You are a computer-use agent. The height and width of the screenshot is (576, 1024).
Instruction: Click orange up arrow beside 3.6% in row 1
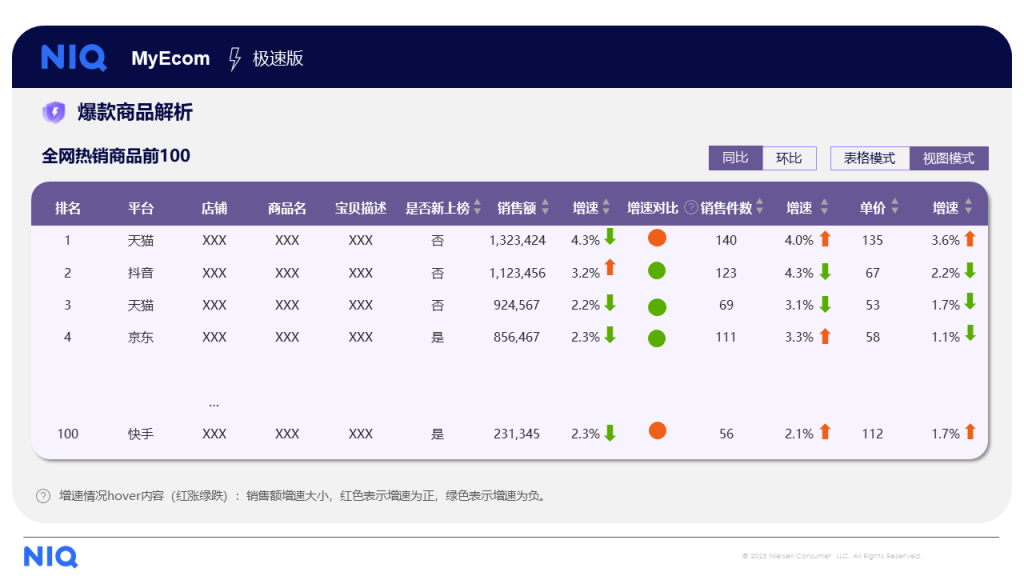tap(970, 239)
